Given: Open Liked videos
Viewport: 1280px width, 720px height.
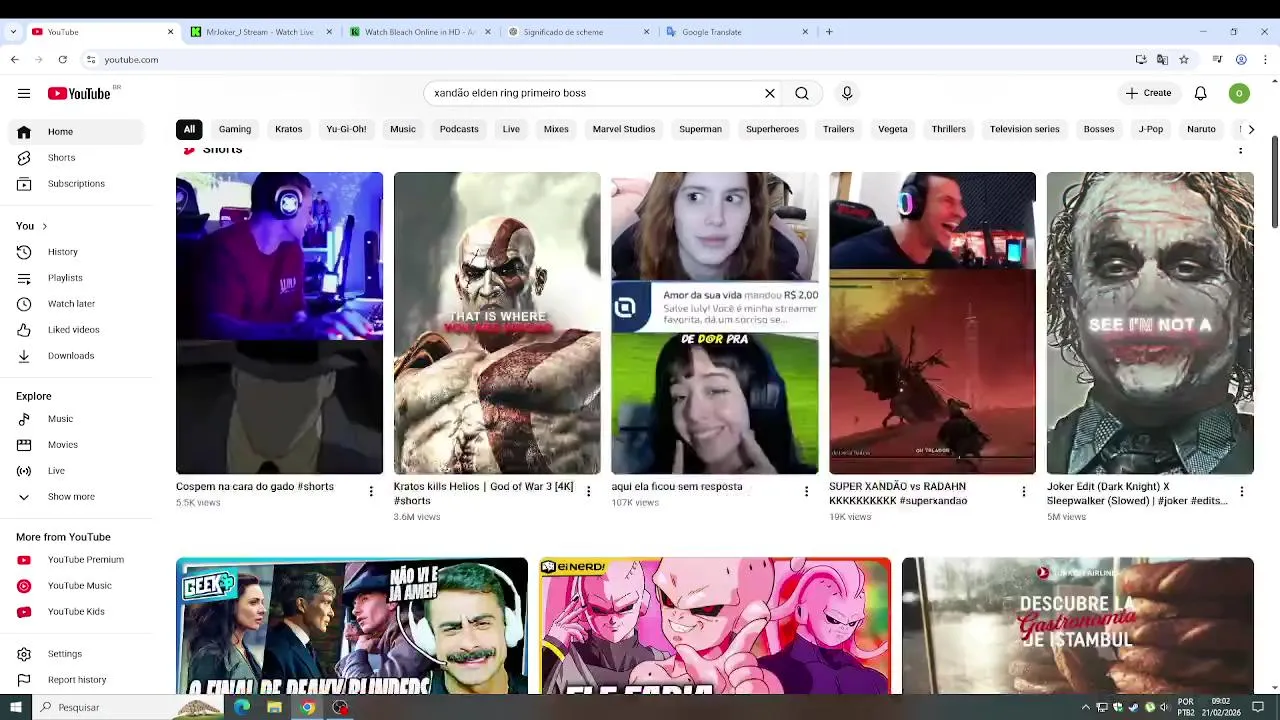Looking at the screenshot, I should [x=74, y=330].
